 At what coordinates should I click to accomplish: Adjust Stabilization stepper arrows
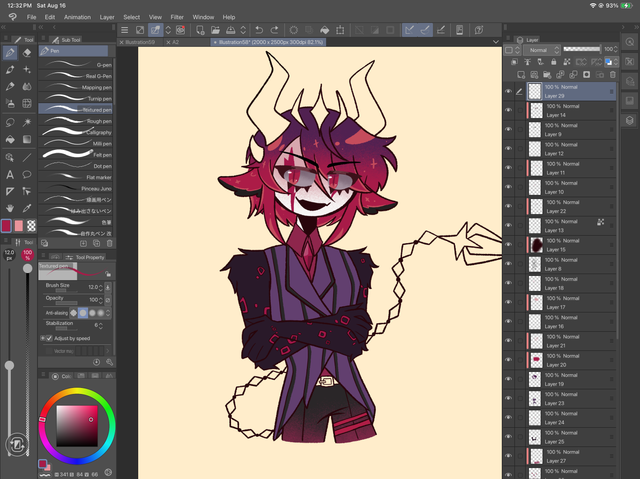100,326
